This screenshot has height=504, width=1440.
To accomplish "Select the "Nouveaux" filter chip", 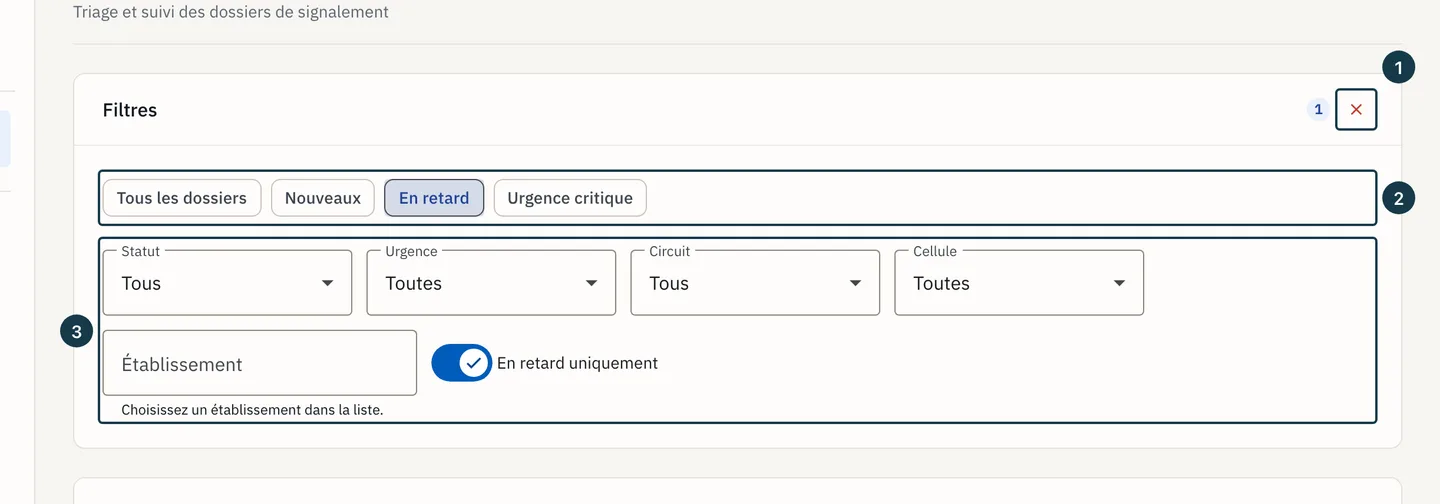I will pyautogui.click(x=323, y=198).
